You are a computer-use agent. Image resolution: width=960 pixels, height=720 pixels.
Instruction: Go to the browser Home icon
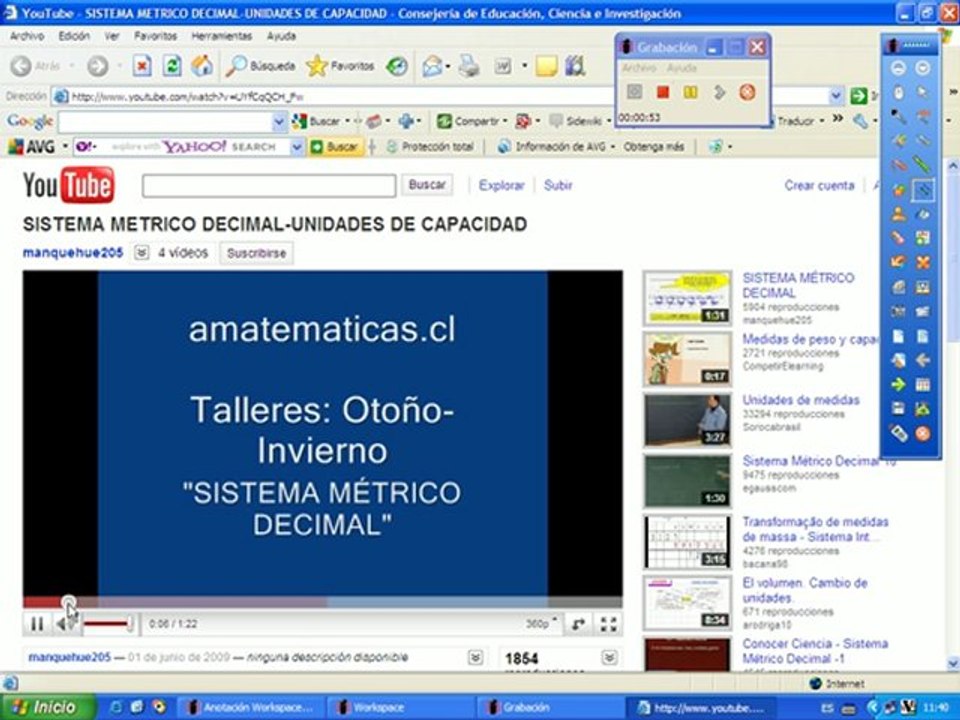pos(202,66)
